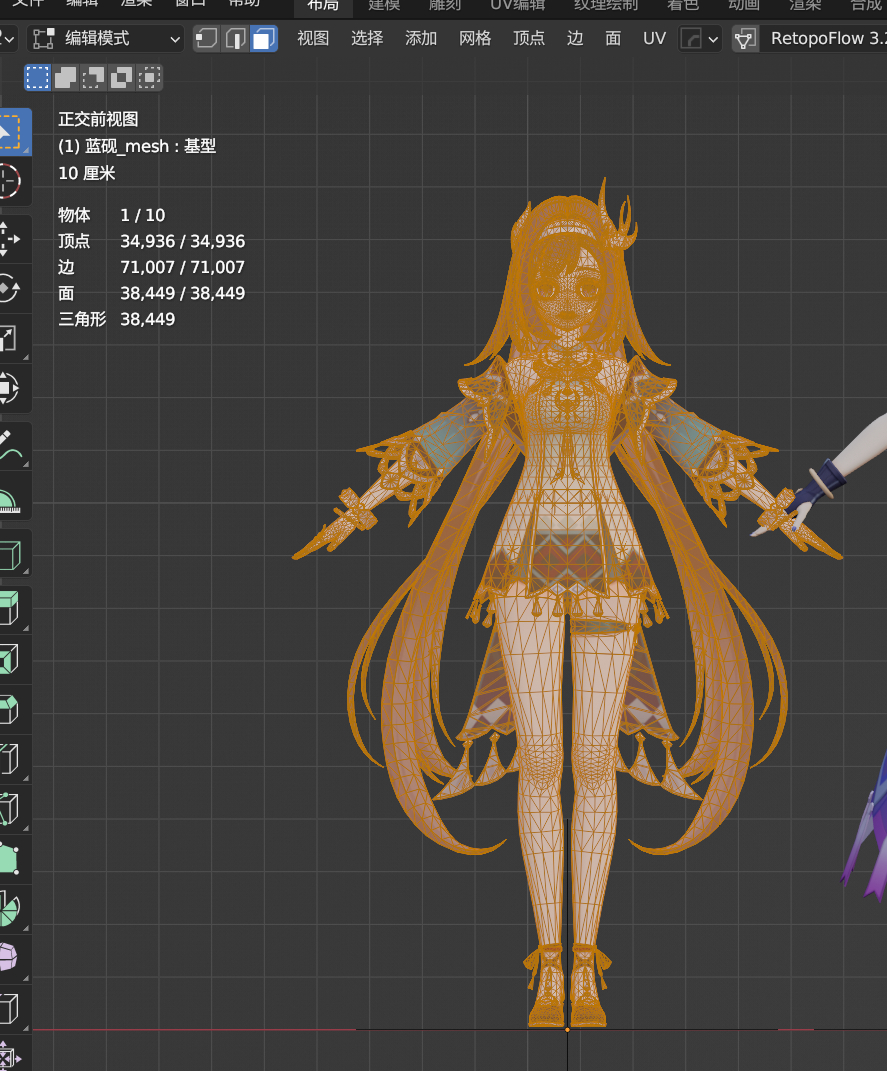This screenshot has width=887, height=1071.
Task: Switch to the 建模 workspace tab
Action: (x=384, y=5)
